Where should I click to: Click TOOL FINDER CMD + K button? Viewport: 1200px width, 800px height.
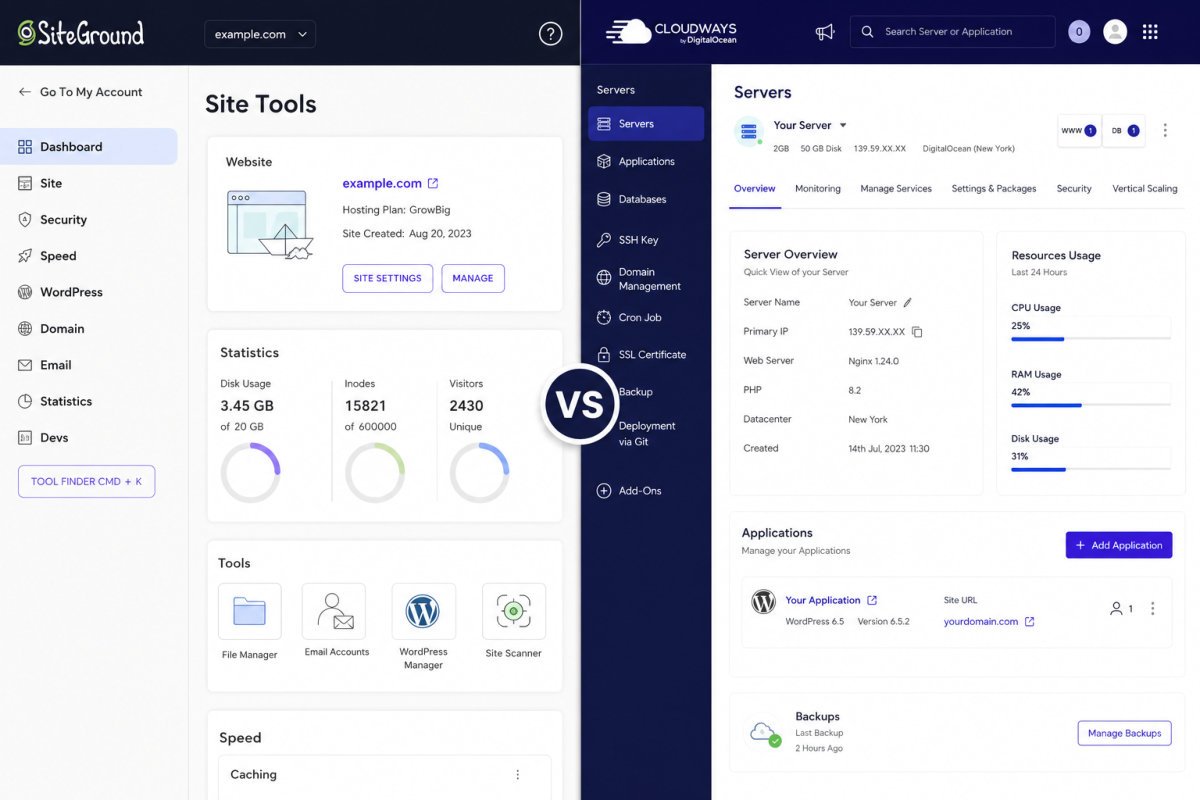(86, 481)
